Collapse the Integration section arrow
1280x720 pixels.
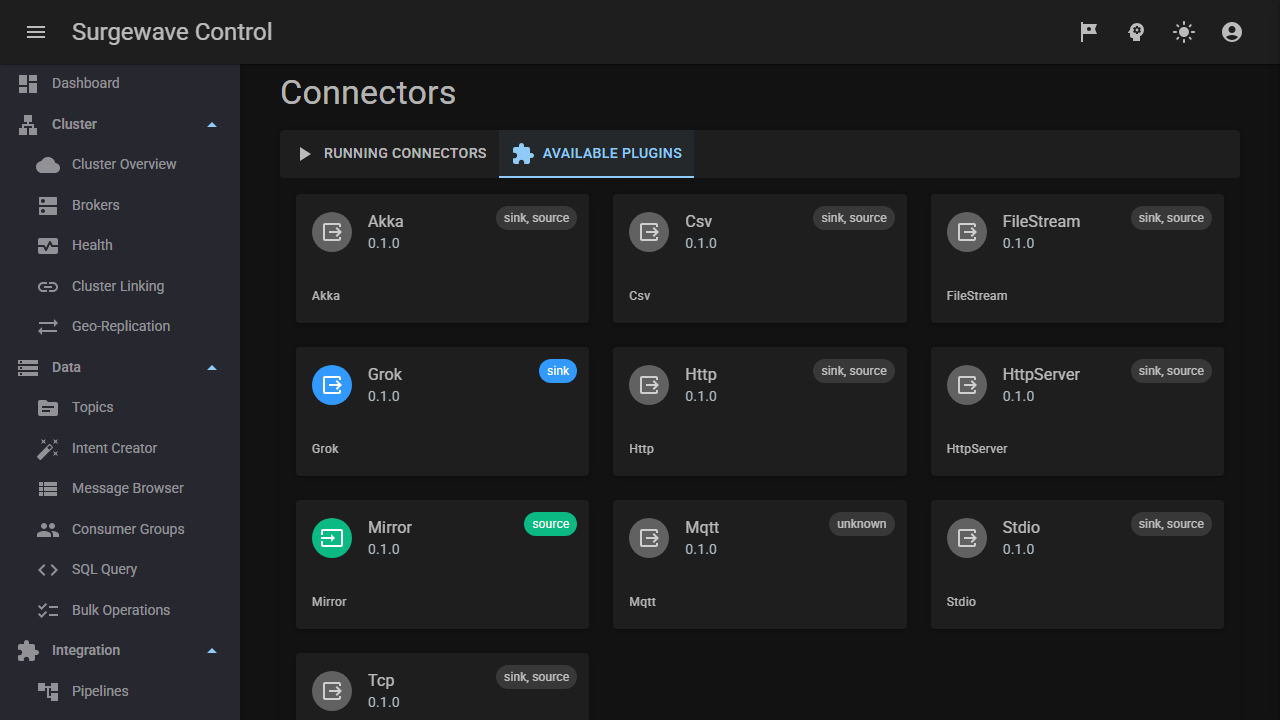[x=211, y=651]
